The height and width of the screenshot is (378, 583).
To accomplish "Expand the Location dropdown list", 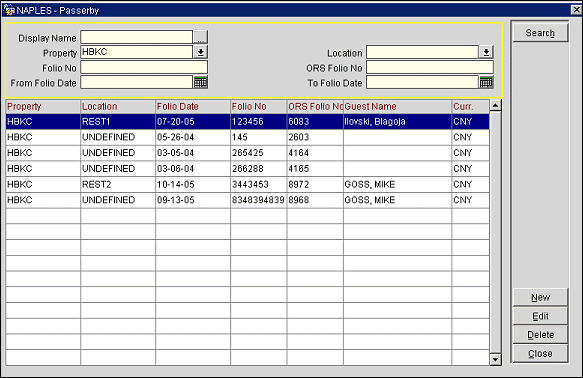I will 486,52.
